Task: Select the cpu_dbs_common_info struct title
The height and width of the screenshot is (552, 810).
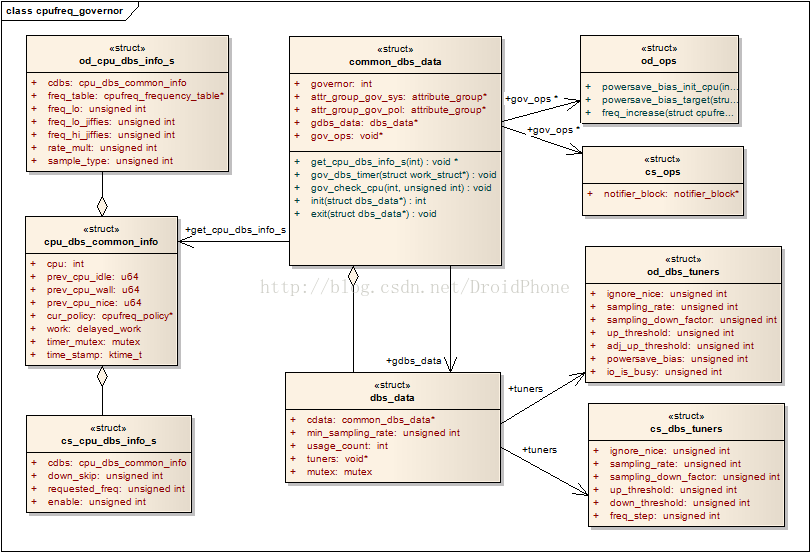Action: [101, 242]
